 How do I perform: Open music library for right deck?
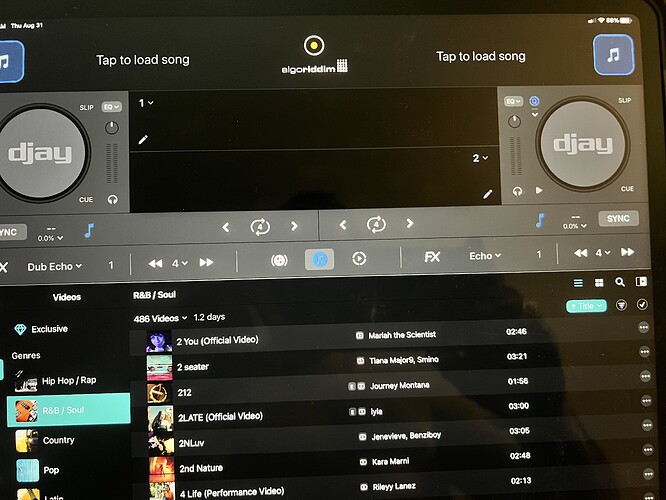click(x=613, y=55)
